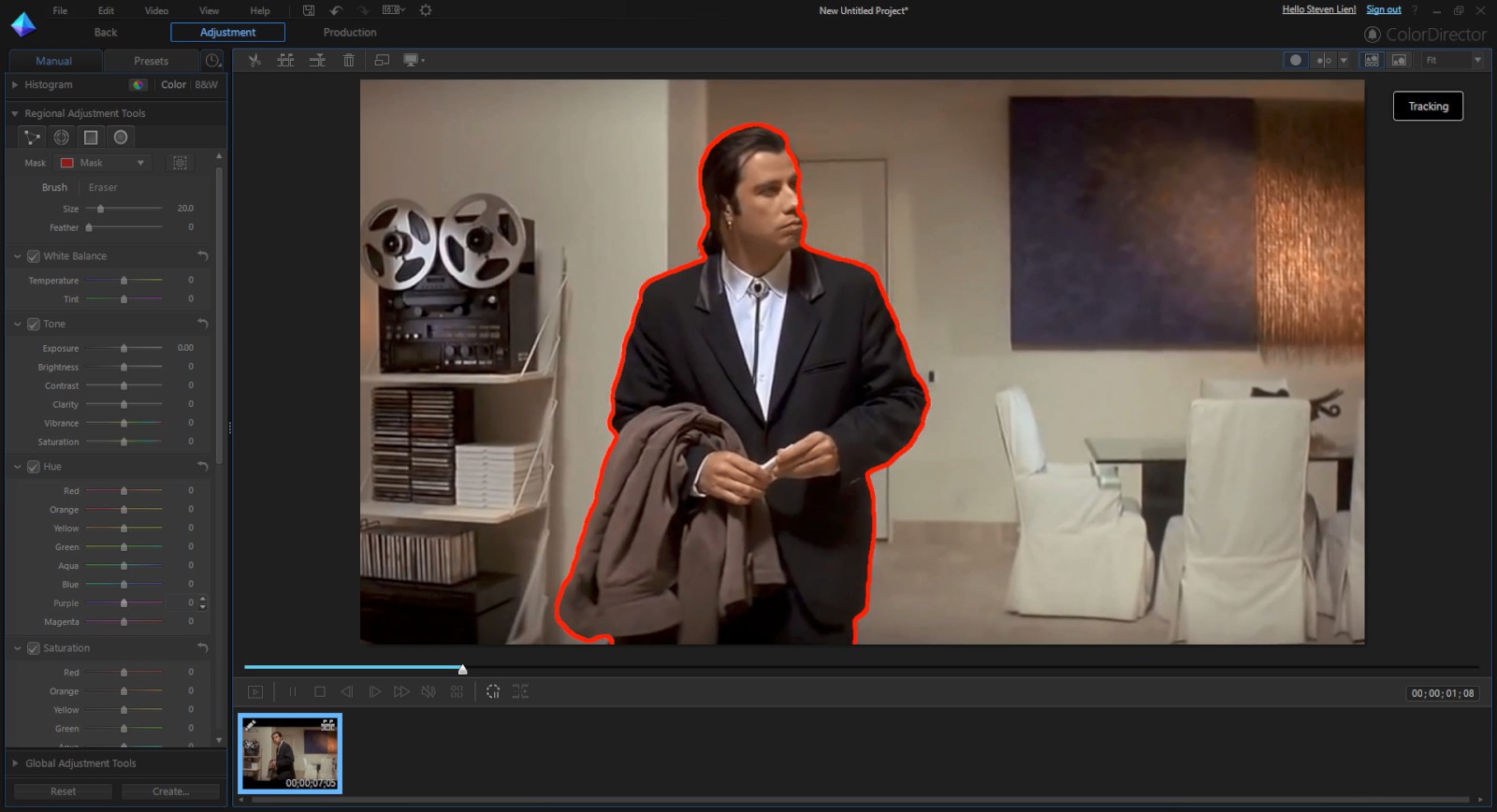The image size is (1497, 812).
Task: Click the dashed-circle pause tracking icon
Action: 493,692
